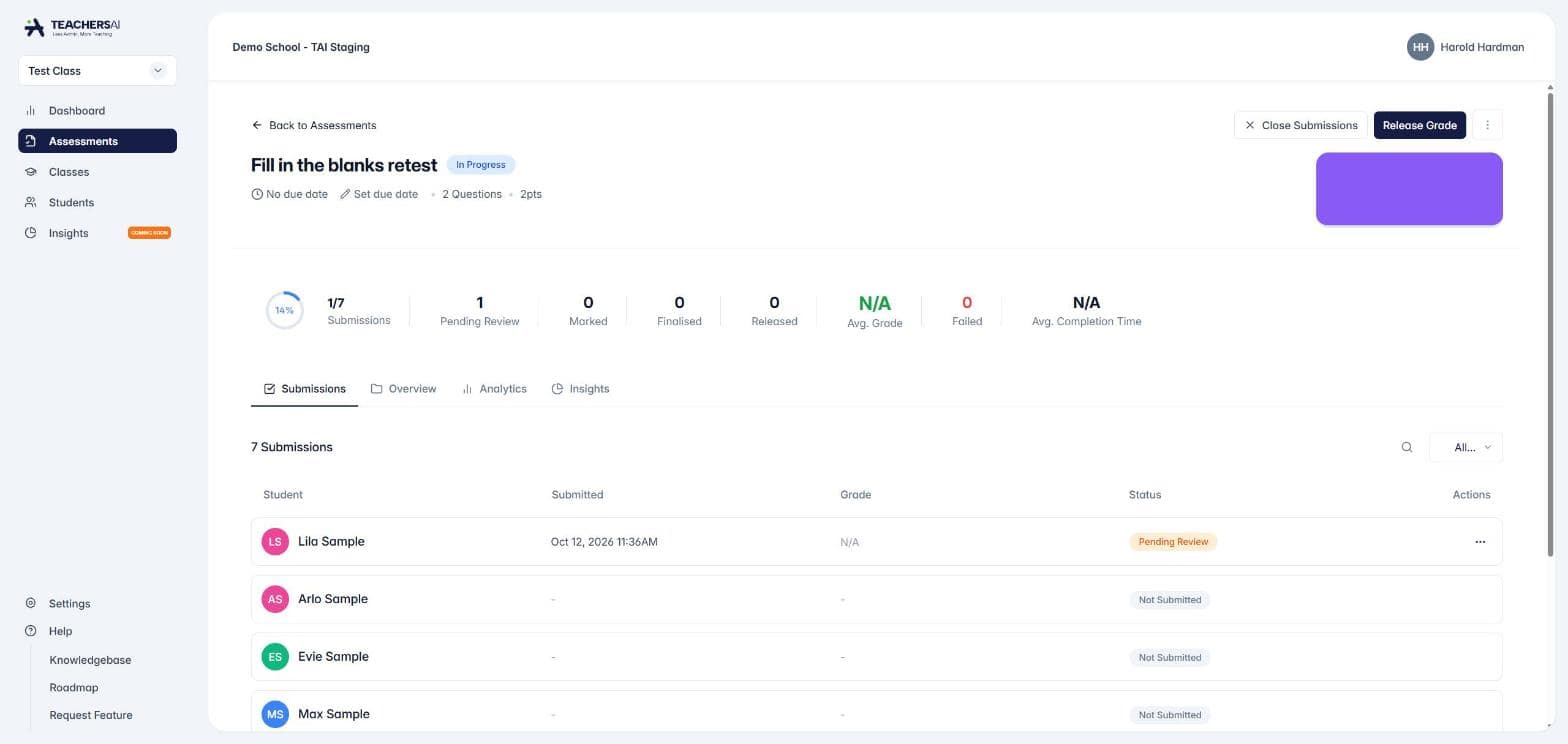
Task: Open Students in the sidebar
Action: coord(97,202)
